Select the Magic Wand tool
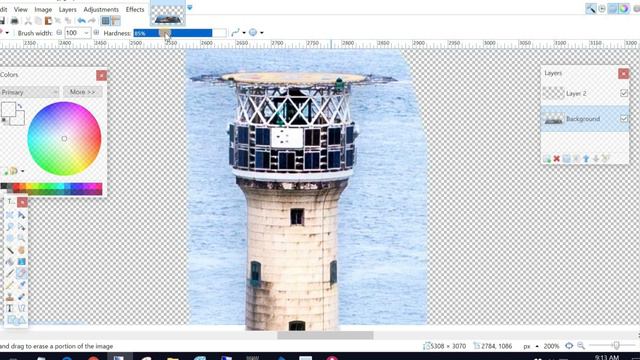This screenshot has width=640, height=360. 10,250
